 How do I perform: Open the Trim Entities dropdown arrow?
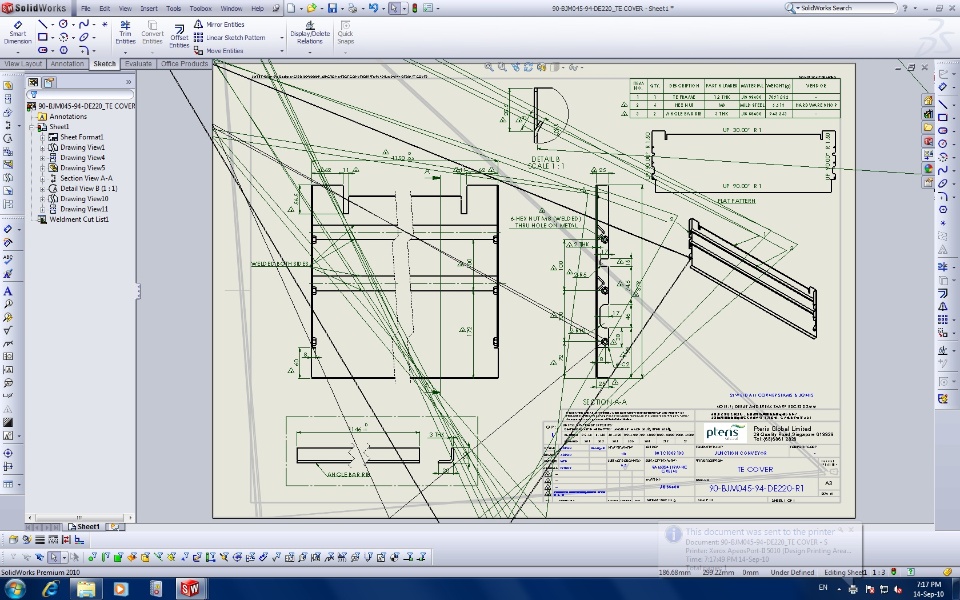pos(126,52)
